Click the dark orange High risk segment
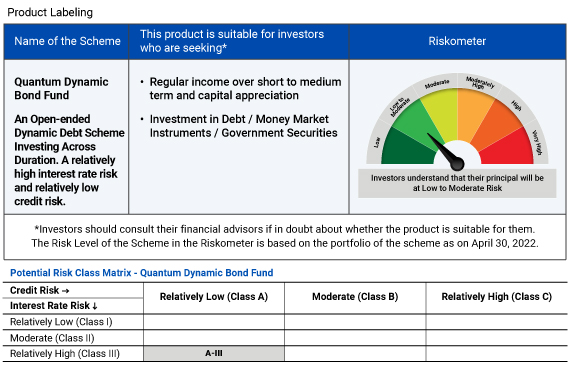 pos(497,124)
